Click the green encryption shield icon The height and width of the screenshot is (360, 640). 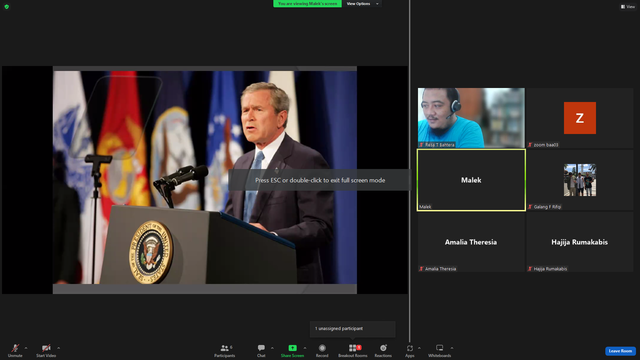click(x=7, y=7)
